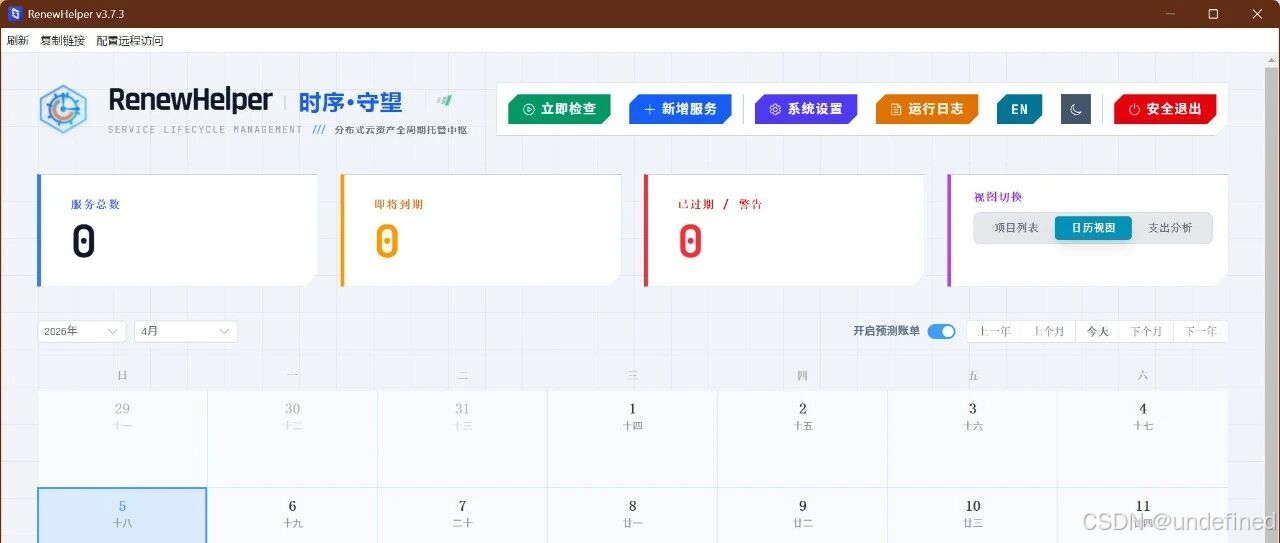
Task: Go to 下一年 next year
Action: (1200, 331)
